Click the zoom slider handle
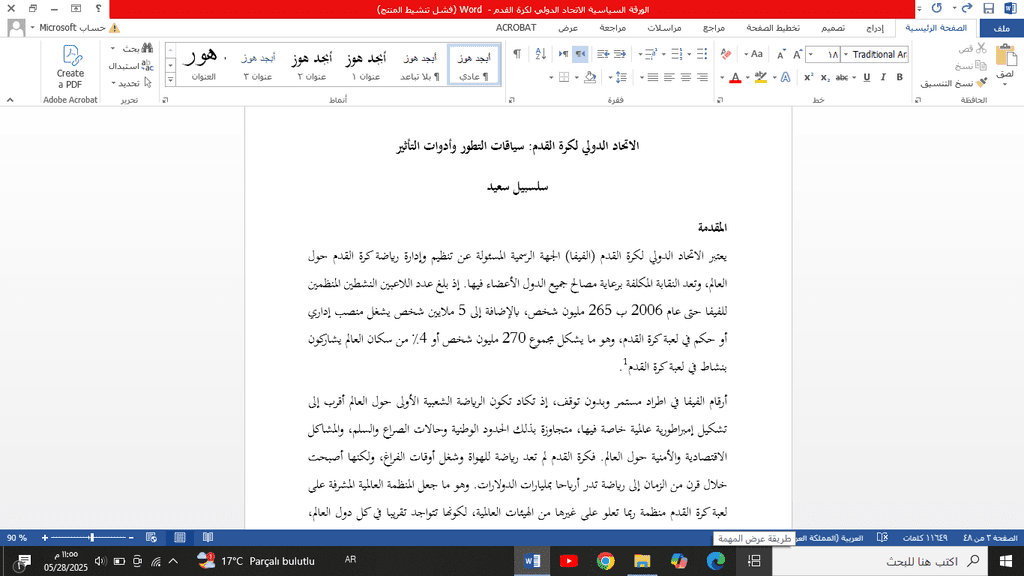The height and width of the screenshot is (576, 1024). click(92, 537)
